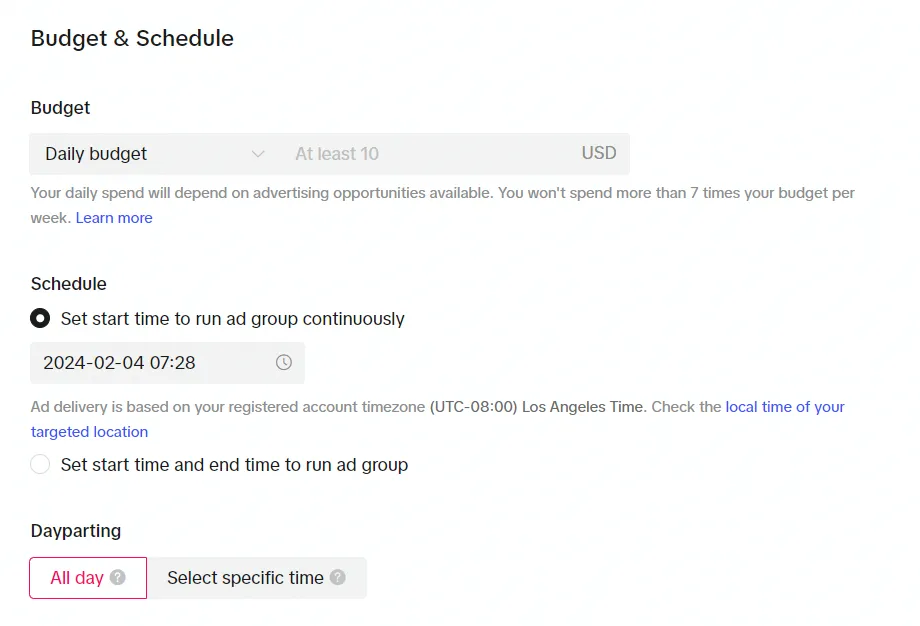Click the 'Set start time to run ad group continuously' label

[x=232, y=319]
